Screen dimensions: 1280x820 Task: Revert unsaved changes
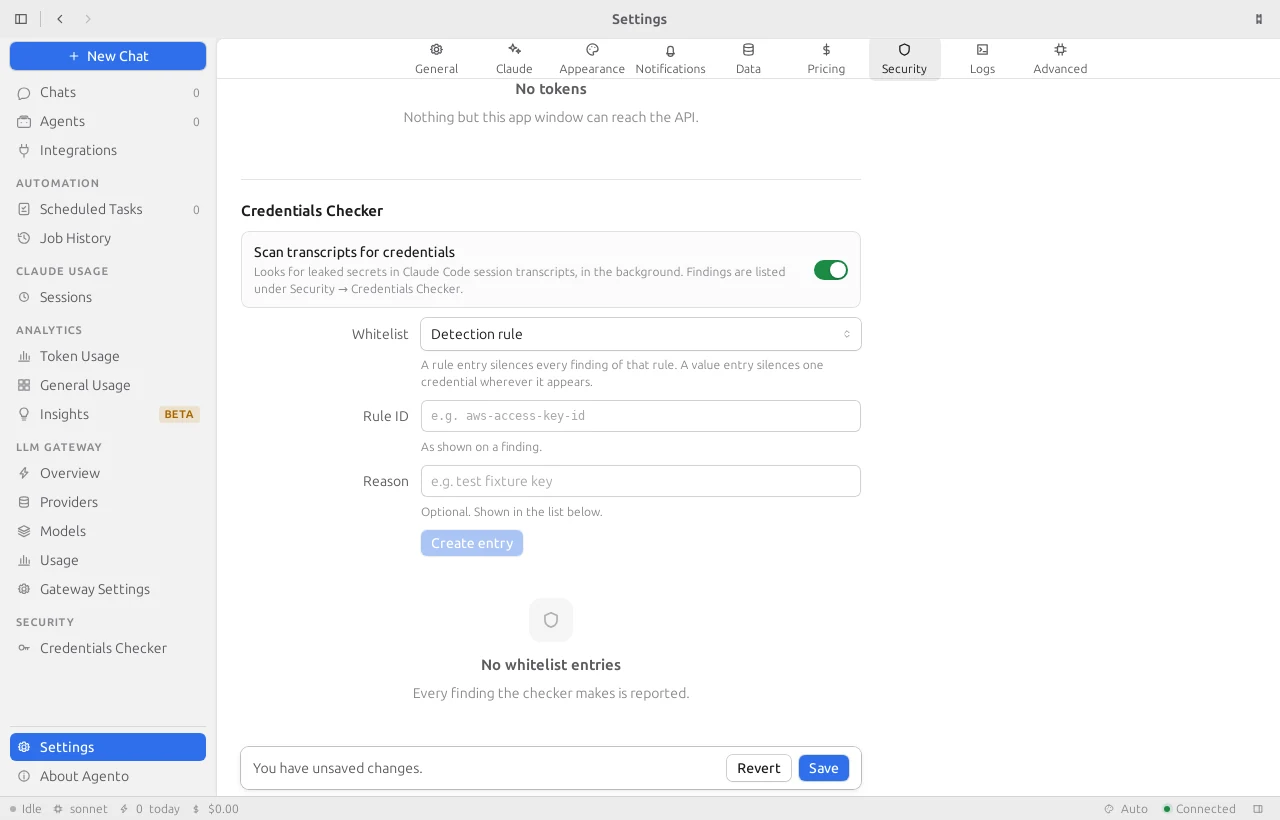pos(758,768)
